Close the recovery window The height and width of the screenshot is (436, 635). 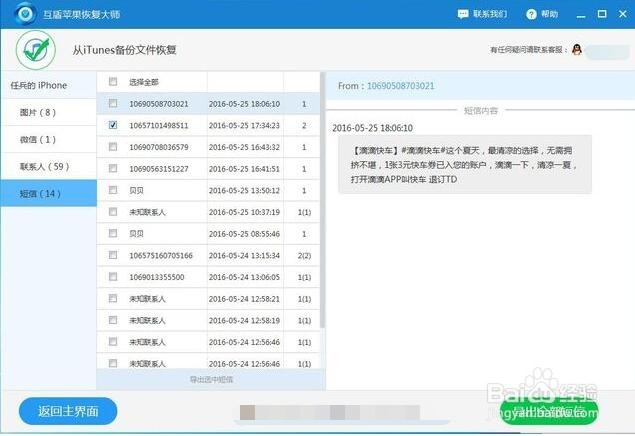623,14
